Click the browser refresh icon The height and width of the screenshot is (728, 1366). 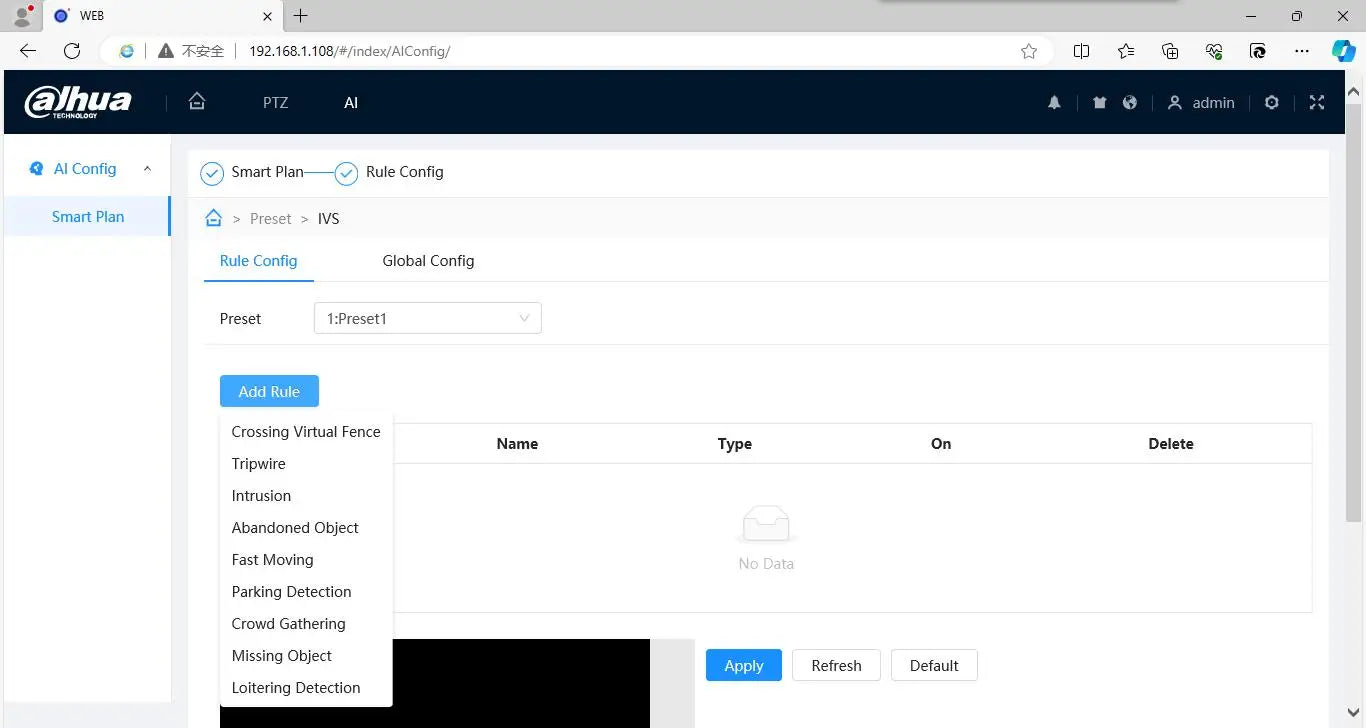pos(72,51)
